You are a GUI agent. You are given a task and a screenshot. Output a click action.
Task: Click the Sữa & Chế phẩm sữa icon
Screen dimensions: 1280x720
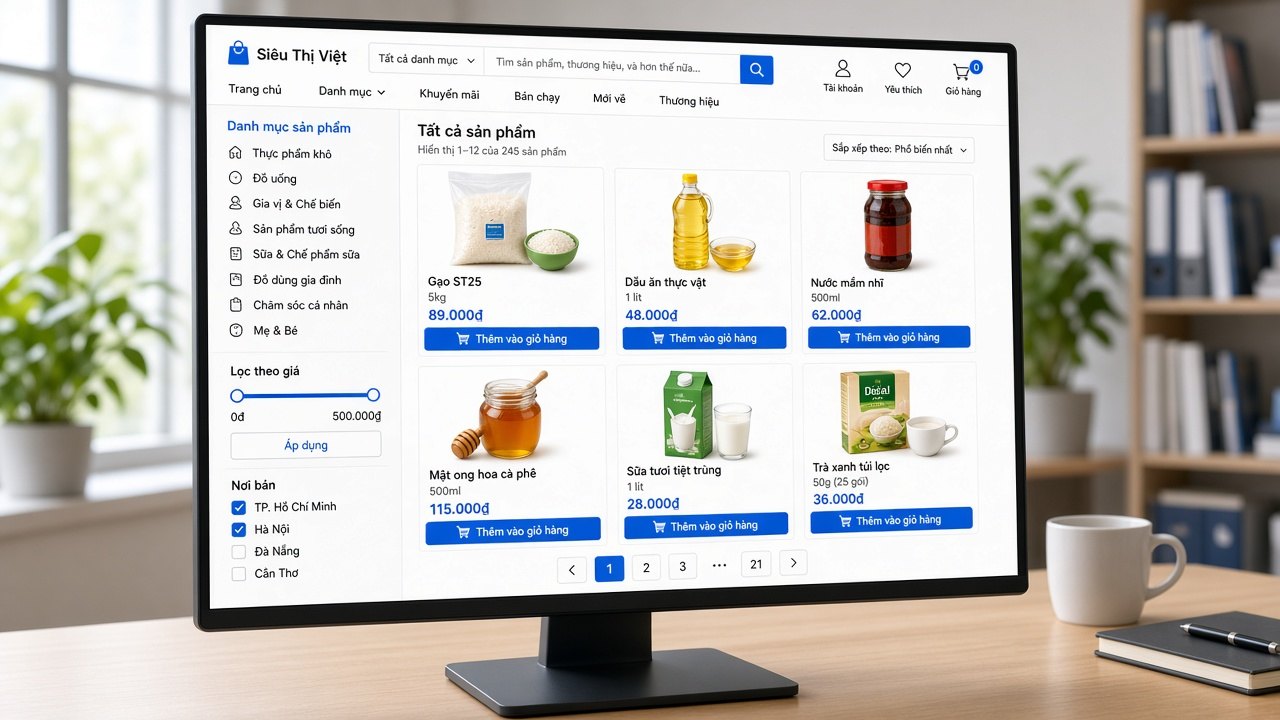coord(236,254)
